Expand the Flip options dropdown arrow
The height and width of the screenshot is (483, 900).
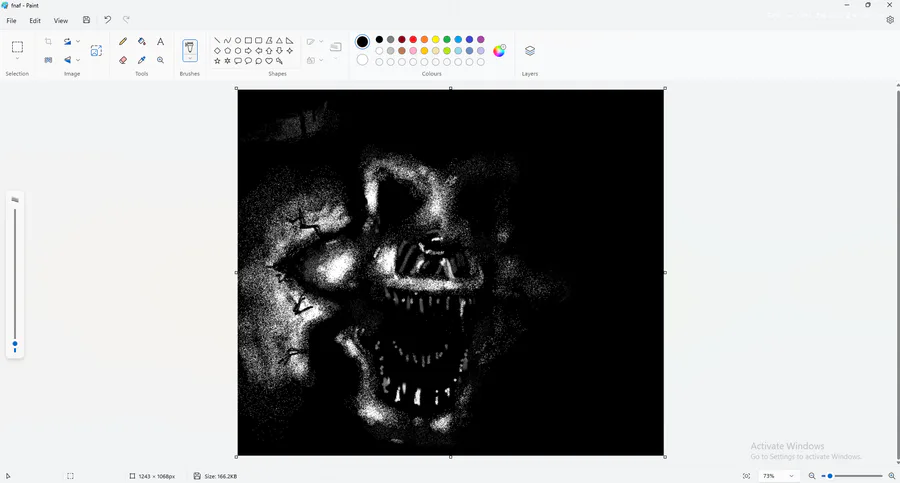click(78, 60)
